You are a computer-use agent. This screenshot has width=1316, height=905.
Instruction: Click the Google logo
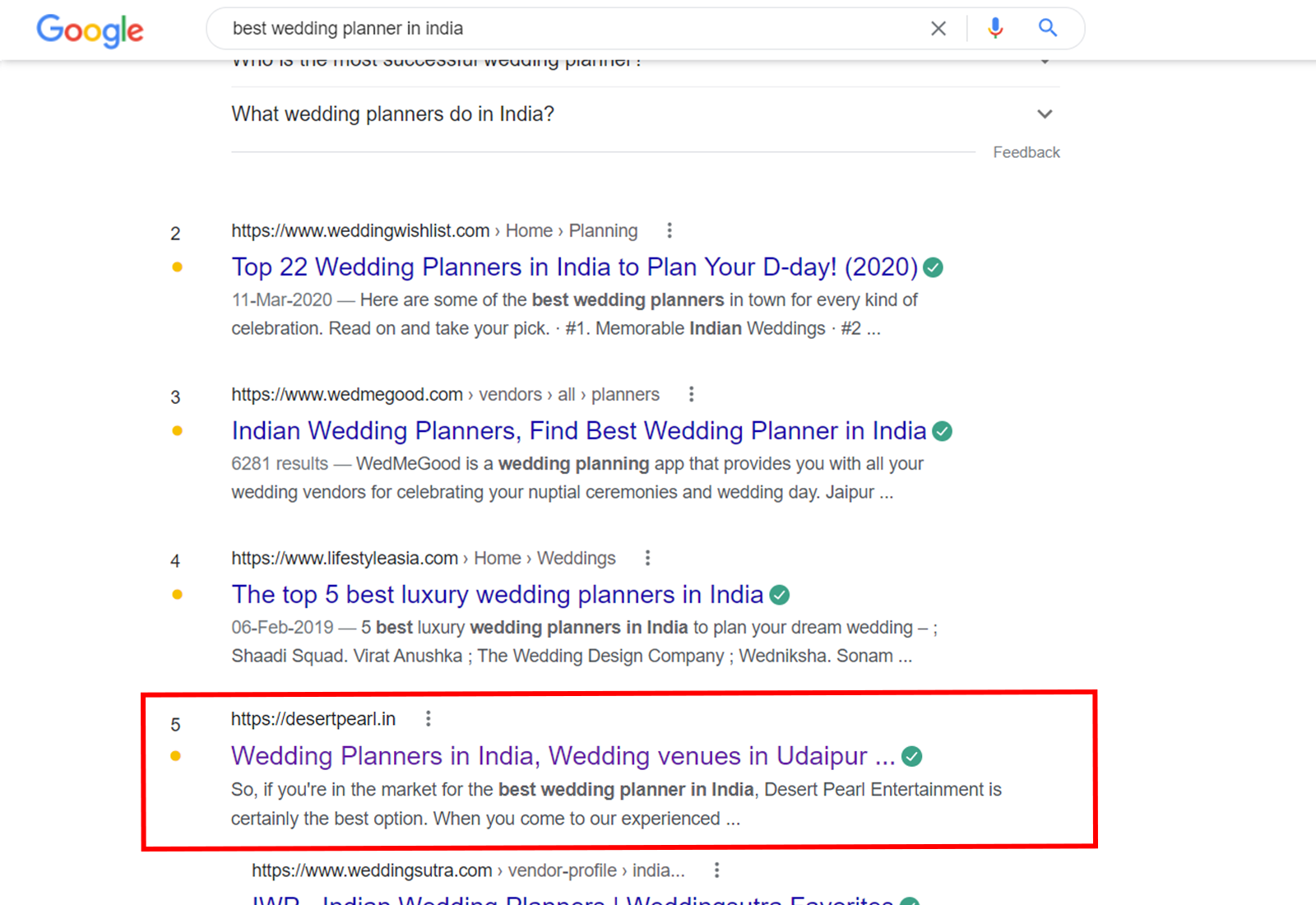coord(90,30)
